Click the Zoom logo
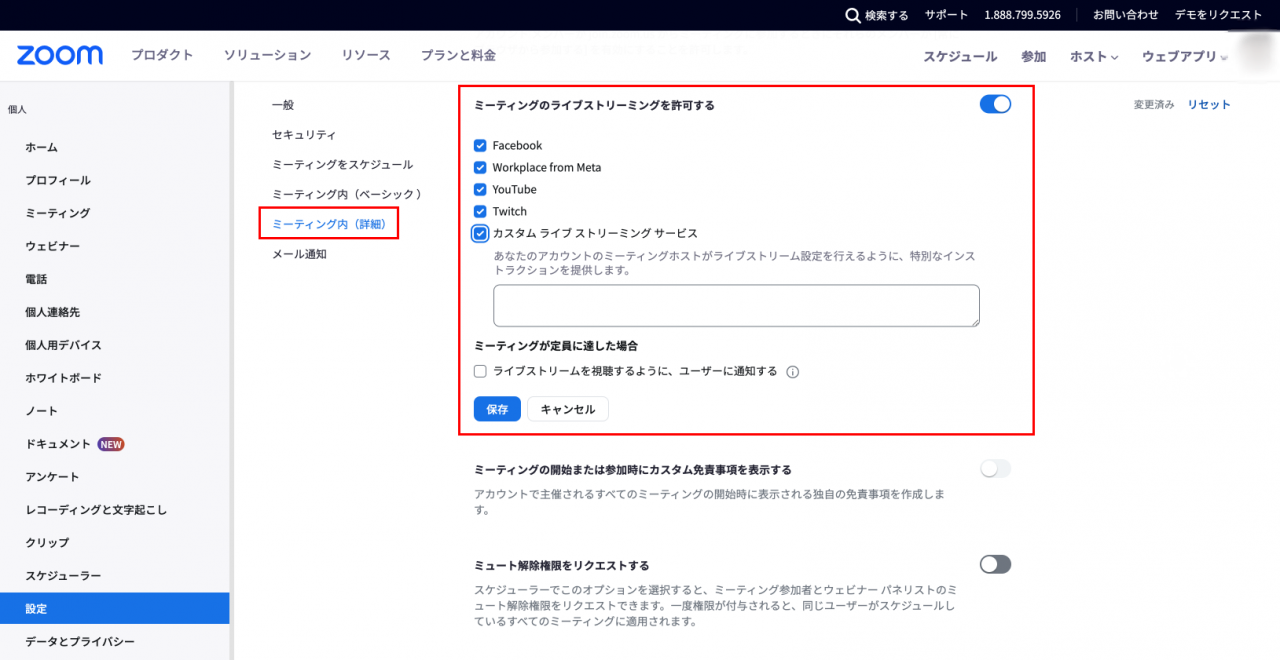This screenshot has height=660, width=1280. pyautogui.click(x=59, y=55)
